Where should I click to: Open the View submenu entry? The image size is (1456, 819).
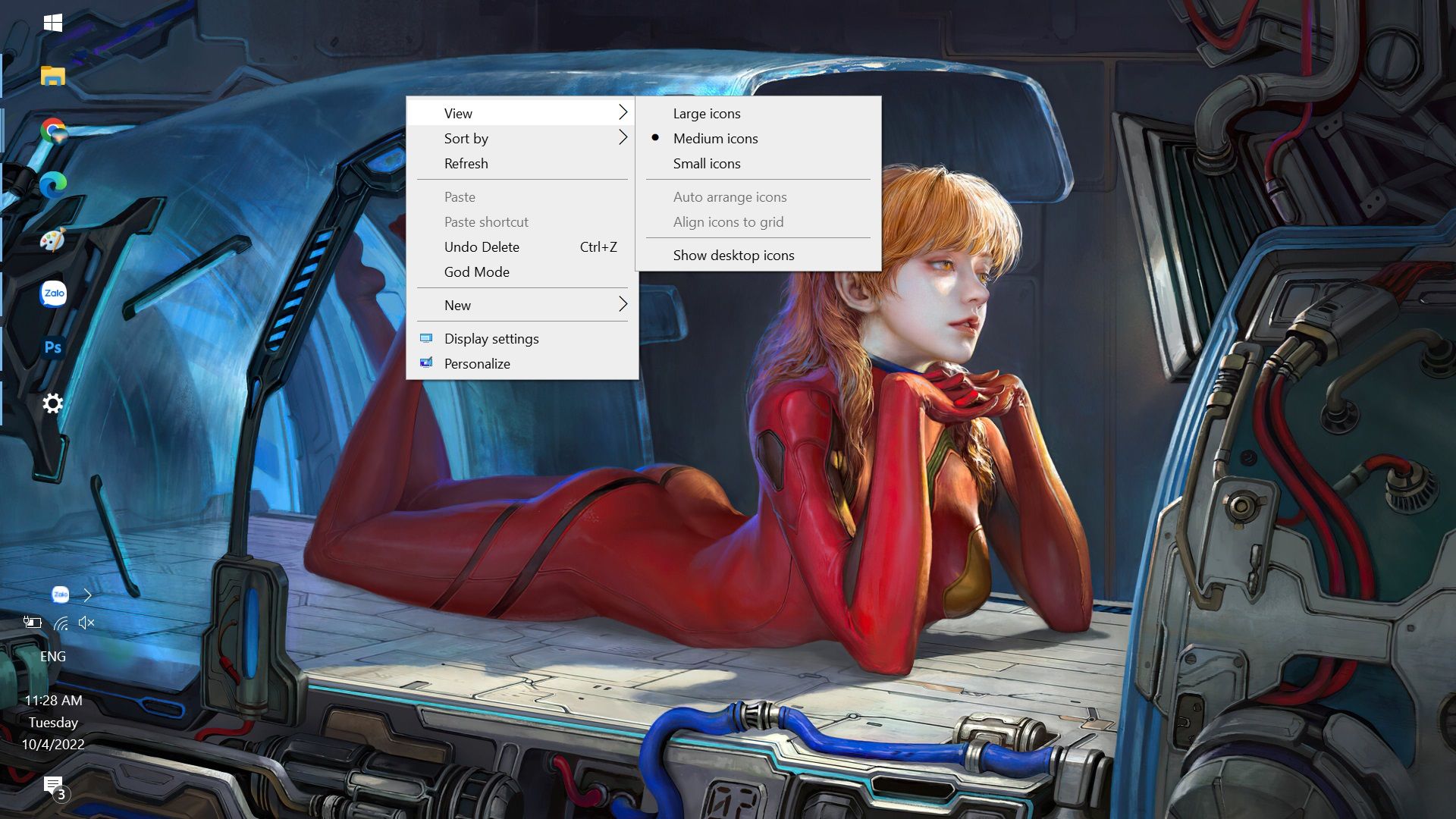pyautogui.click(x=522, y=113)
